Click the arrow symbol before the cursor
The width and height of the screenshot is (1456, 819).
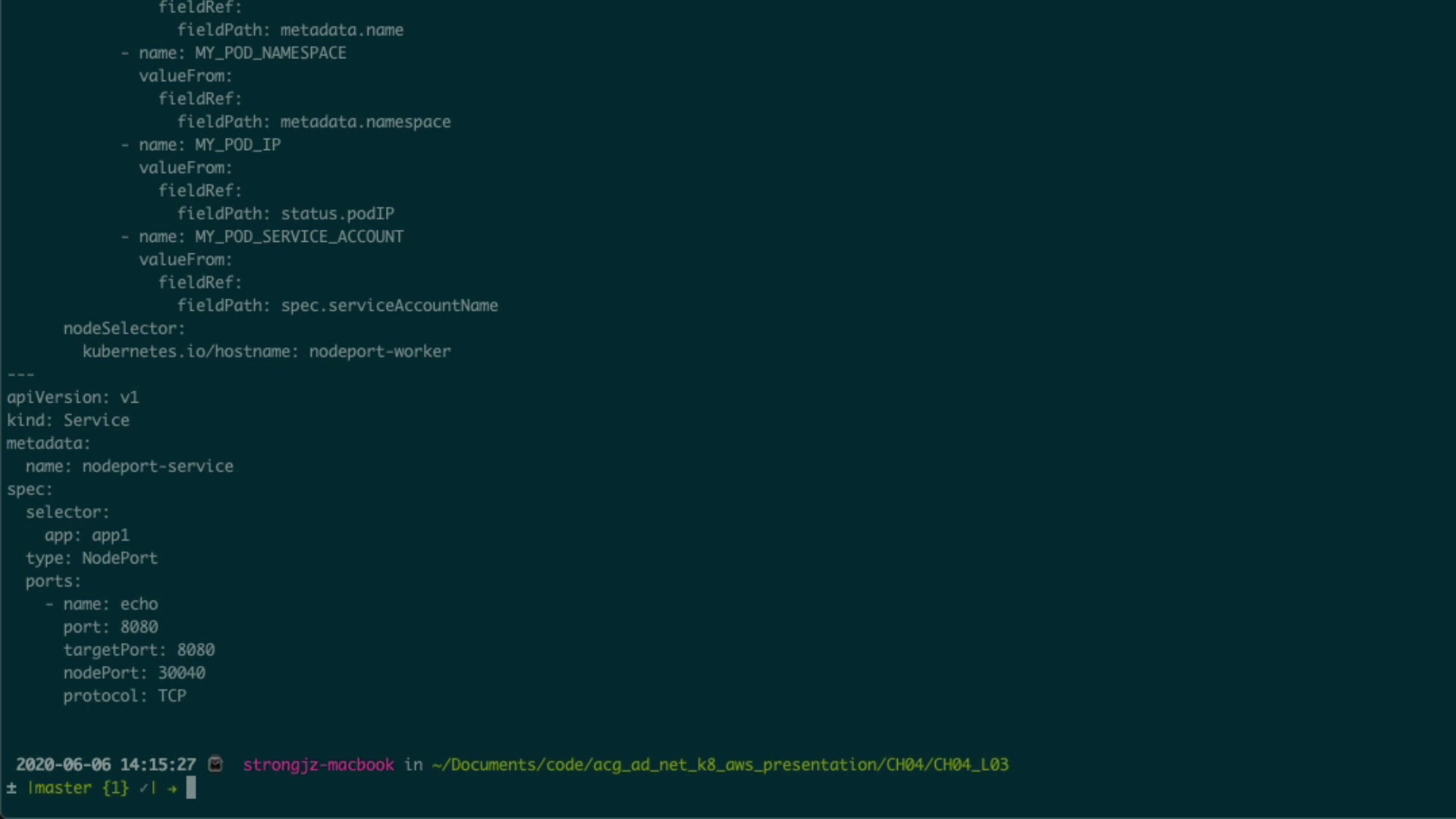172,789
